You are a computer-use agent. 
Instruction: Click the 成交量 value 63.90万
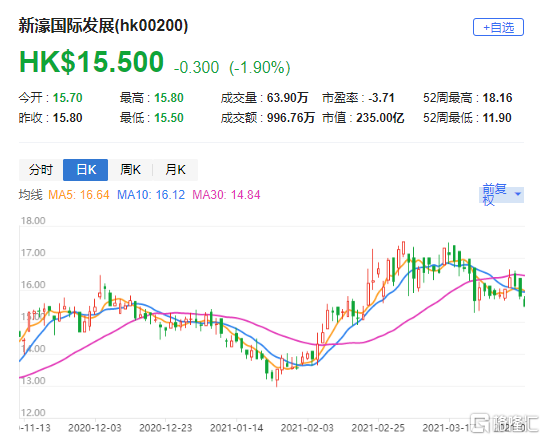click(287, 98)
